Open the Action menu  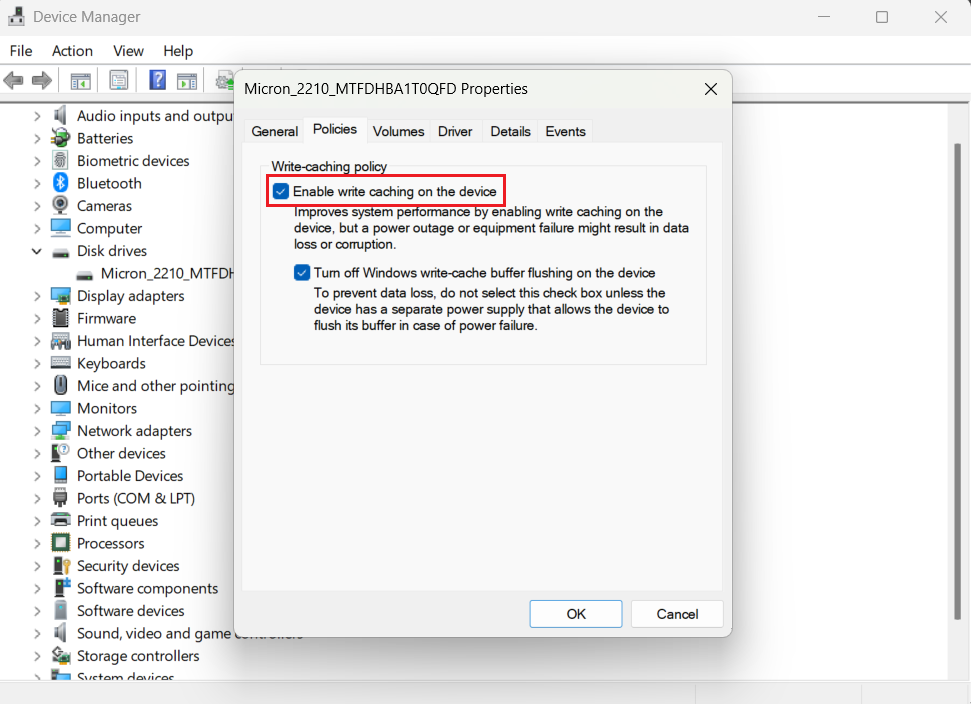72,51
